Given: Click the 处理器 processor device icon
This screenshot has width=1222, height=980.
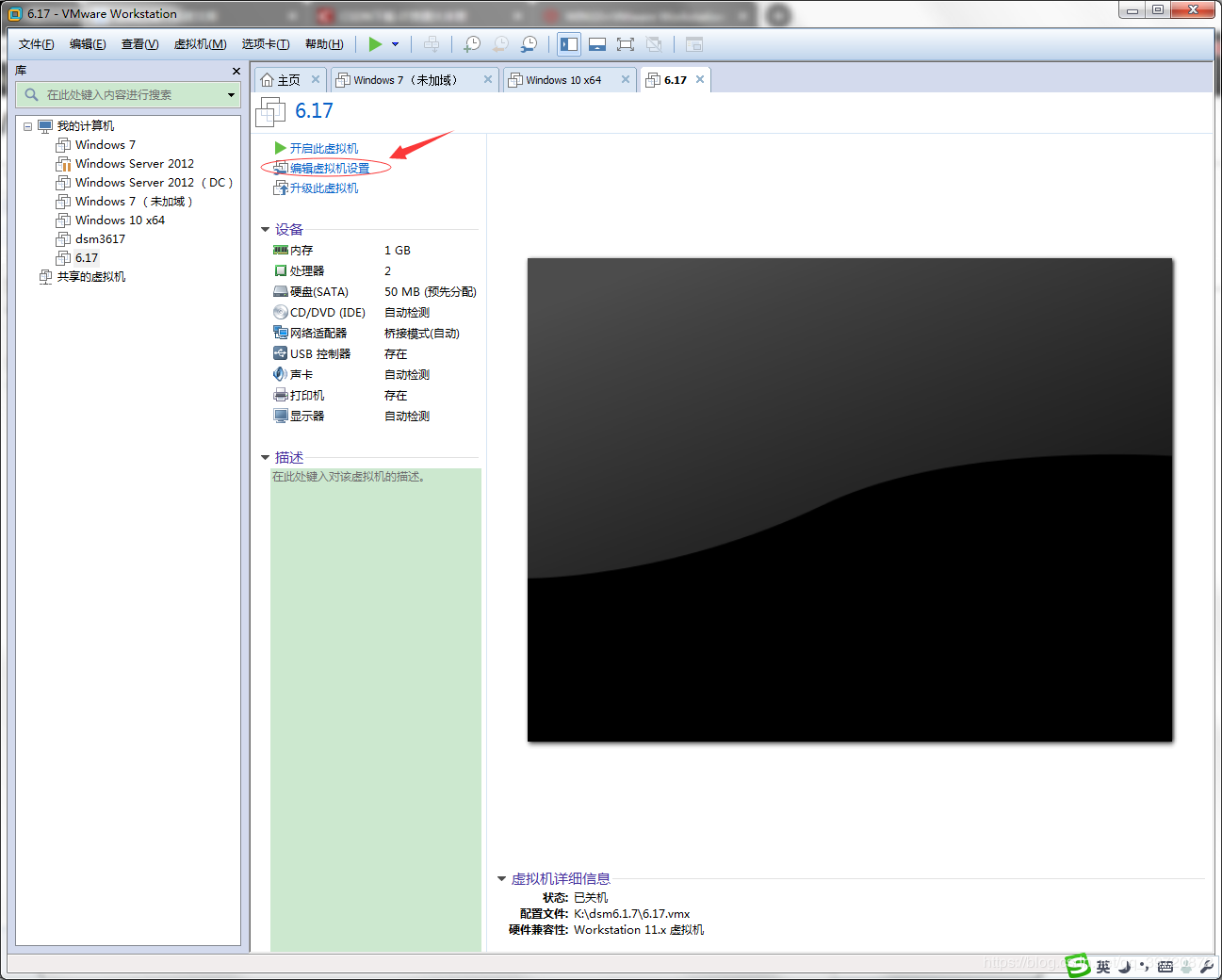Looking at the screenshot, I should click(x=280, y=271).
